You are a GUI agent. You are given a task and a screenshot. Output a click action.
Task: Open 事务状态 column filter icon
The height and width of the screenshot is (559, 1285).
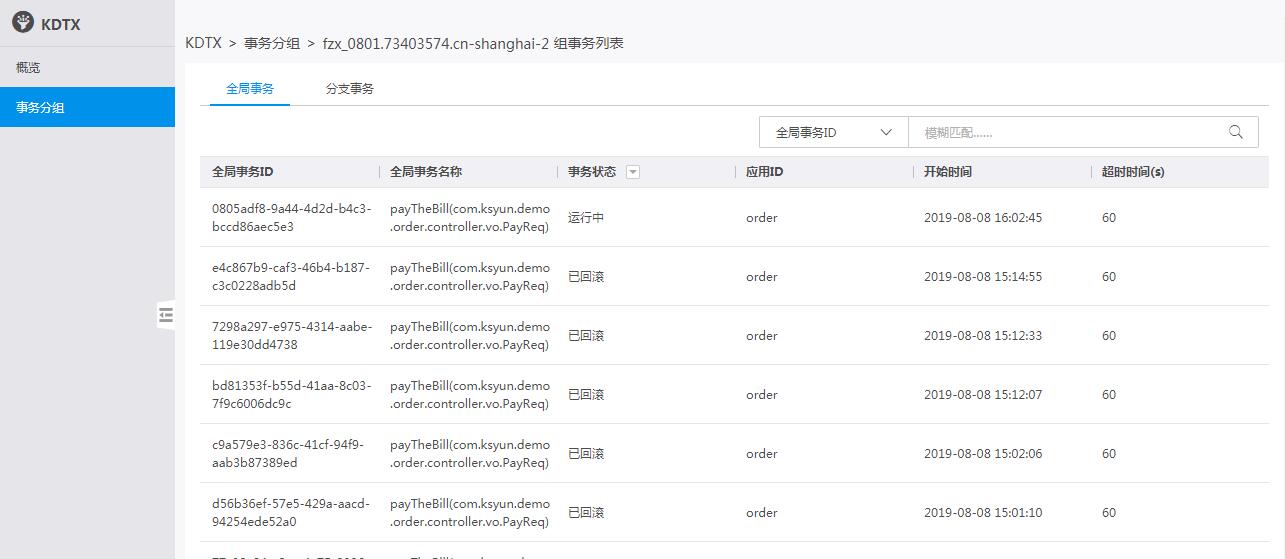click(x=632, y=172)
